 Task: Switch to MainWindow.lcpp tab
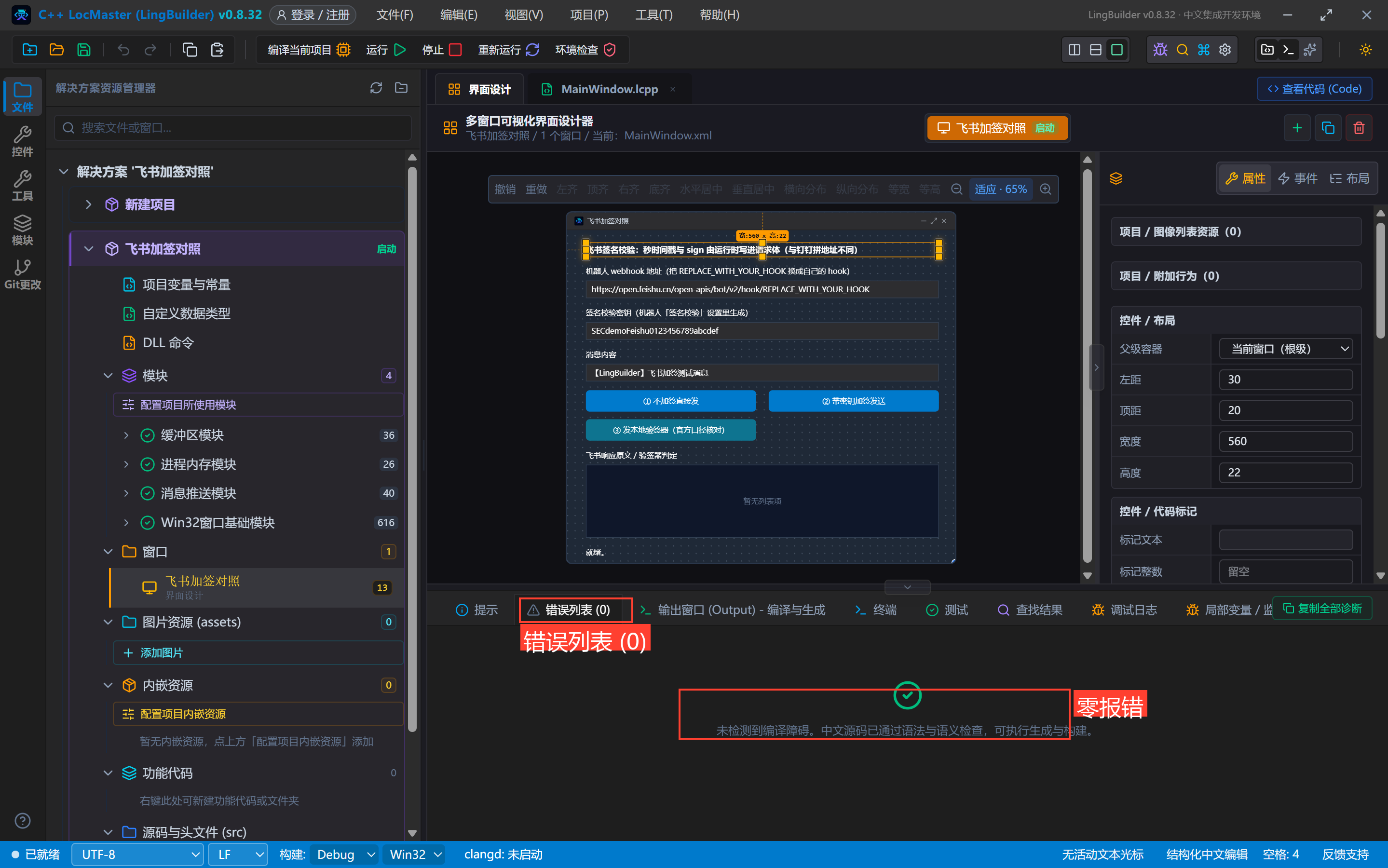(609, 89)
